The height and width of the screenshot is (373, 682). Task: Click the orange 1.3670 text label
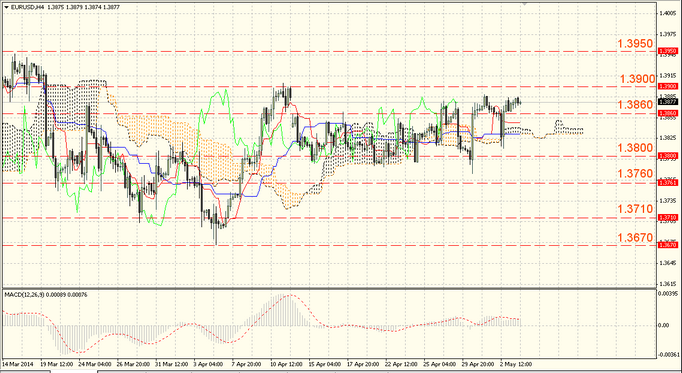point(635,238)
